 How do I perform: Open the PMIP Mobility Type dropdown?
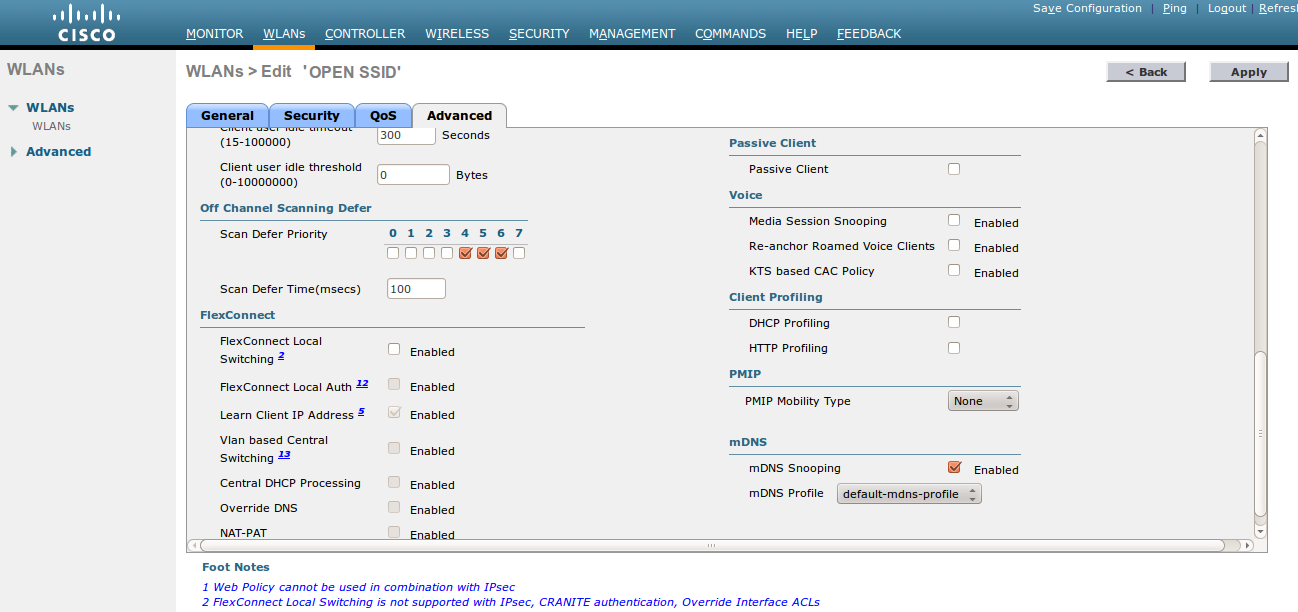[982, 401]
